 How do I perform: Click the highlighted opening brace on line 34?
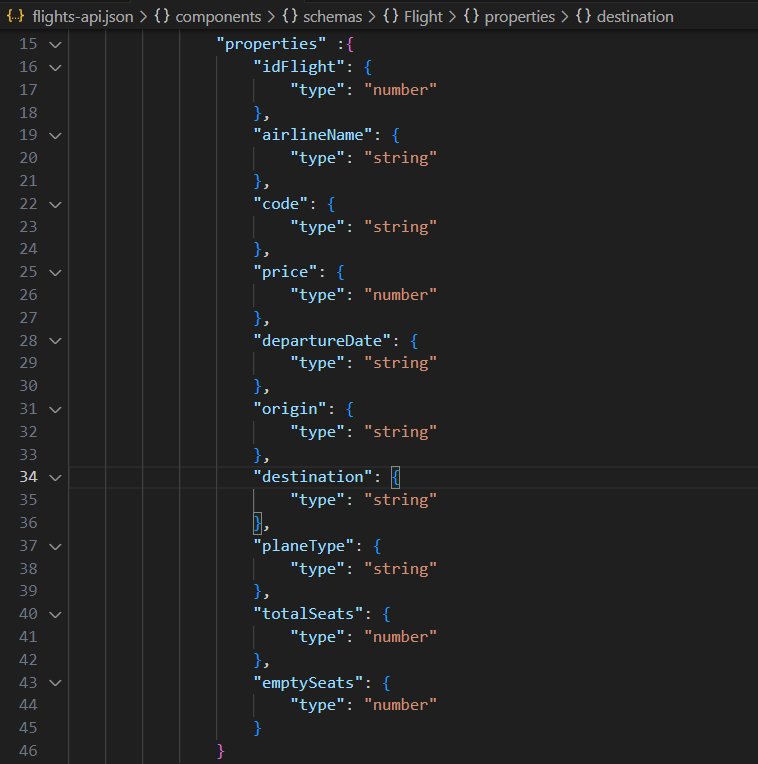coord(396,477)
